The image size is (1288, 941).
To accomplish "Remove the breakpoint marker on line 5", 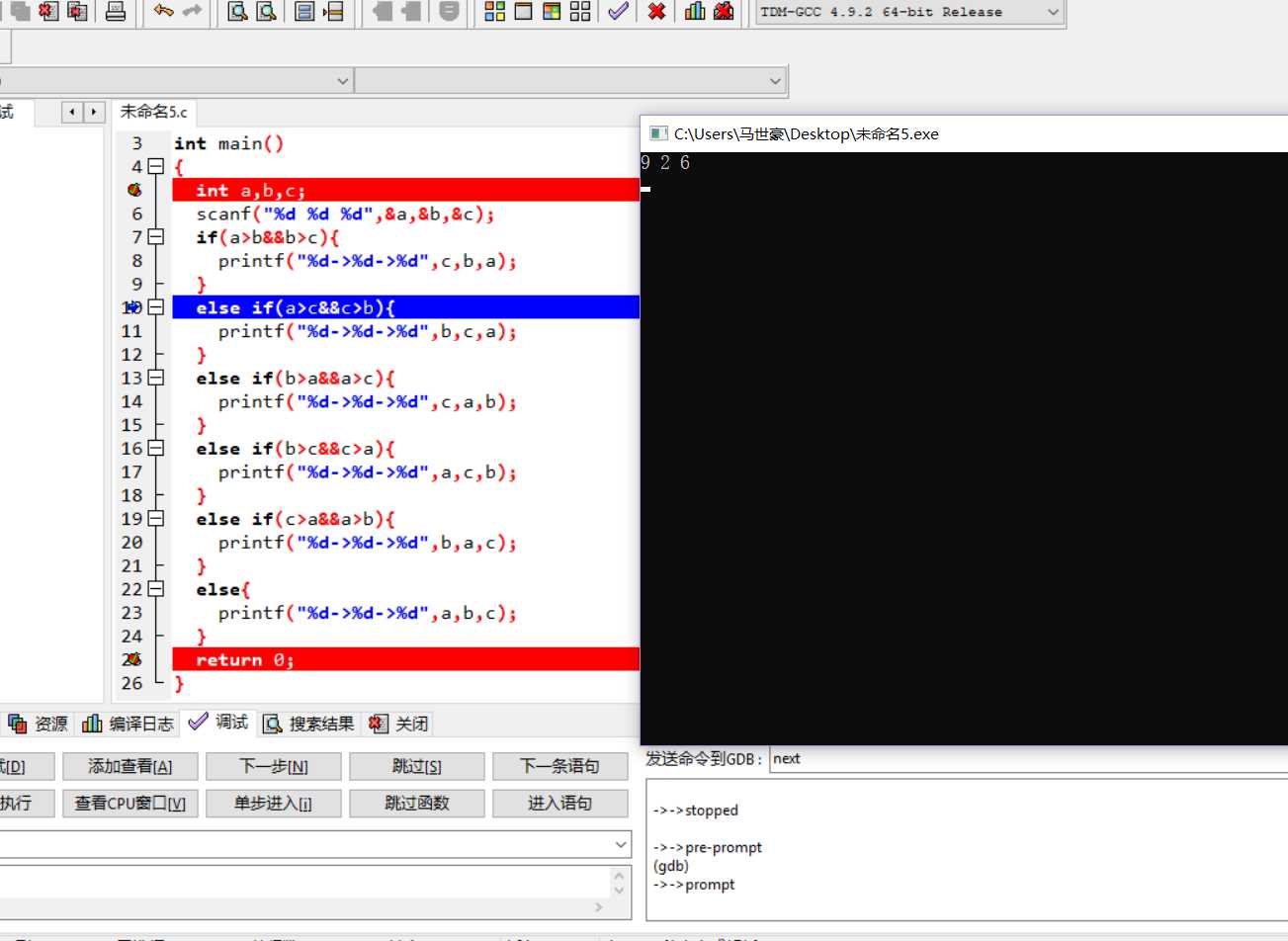I will pyautogui.click(x=134, y=190).
